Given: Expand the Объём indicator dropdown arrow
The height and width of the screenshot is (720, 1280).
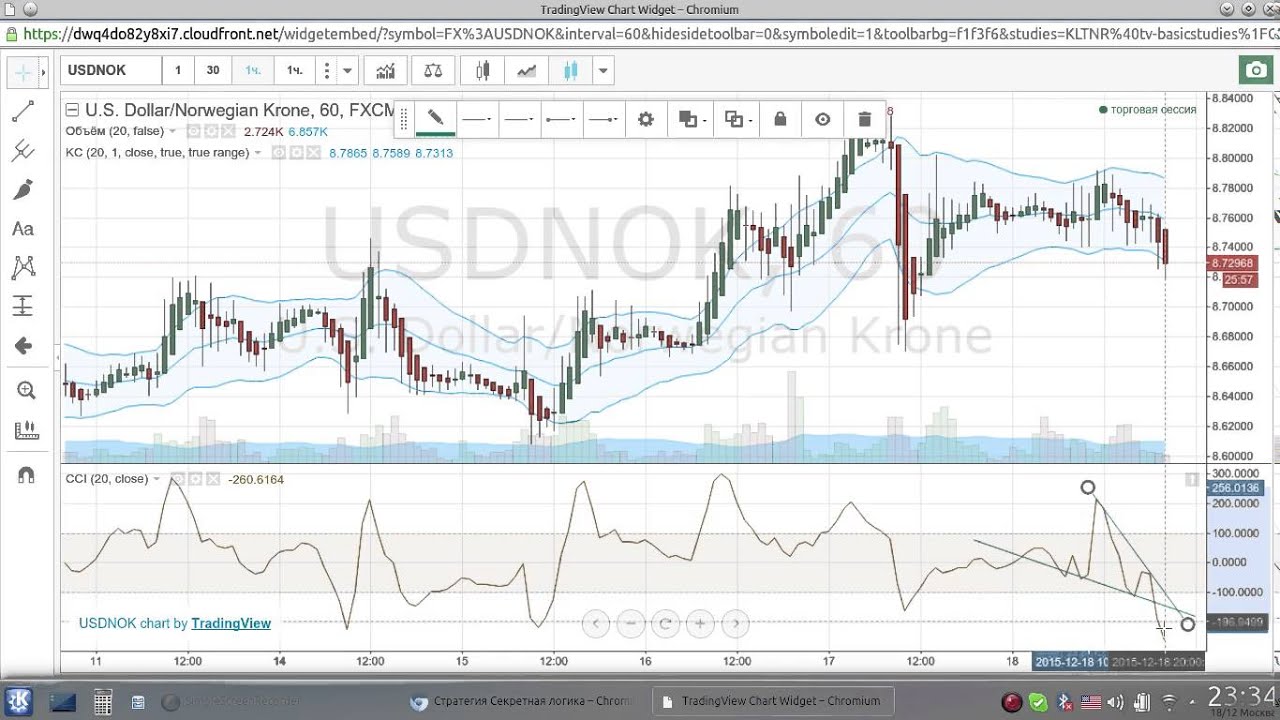Looking at the screenshot, I should pos(172,131).
